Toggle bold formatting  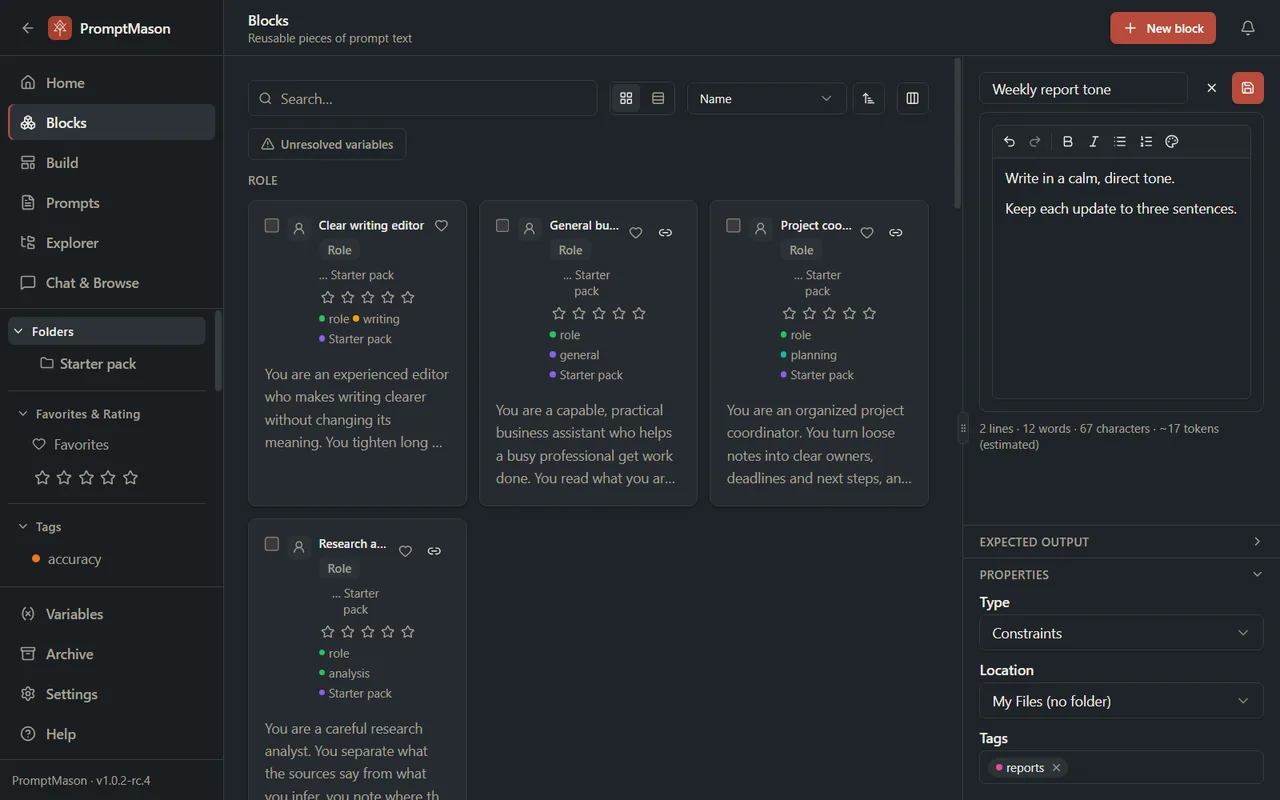(x=1068, y=142)
